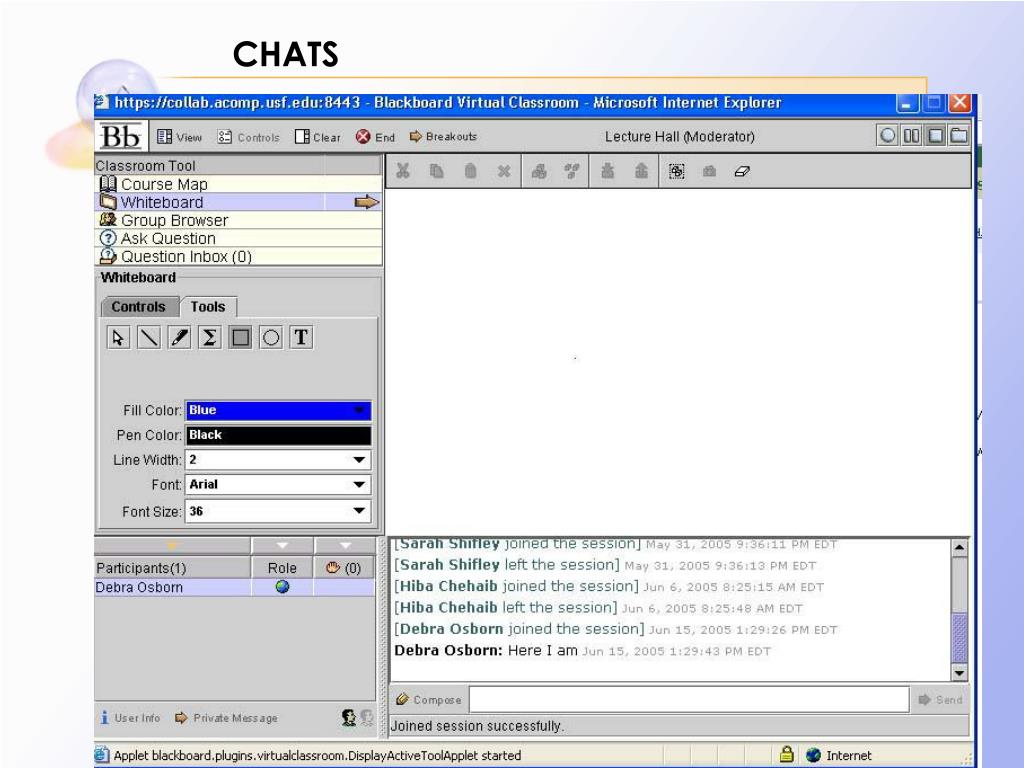
Task: Click the Participants(1) column header
Action: pyautogui.click(x=172, y=568)
